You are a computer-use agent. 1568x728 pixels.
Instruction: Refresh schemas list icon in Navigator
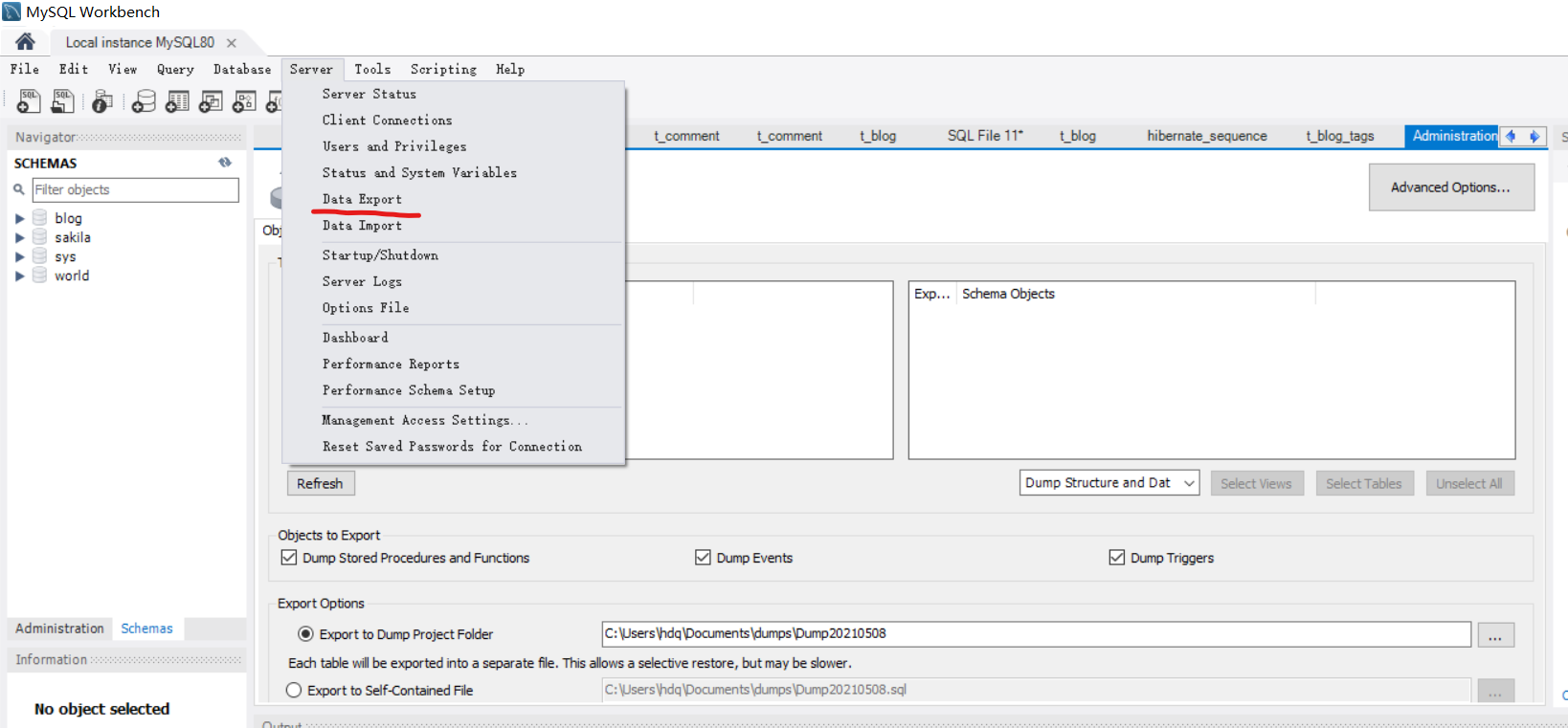225,163
